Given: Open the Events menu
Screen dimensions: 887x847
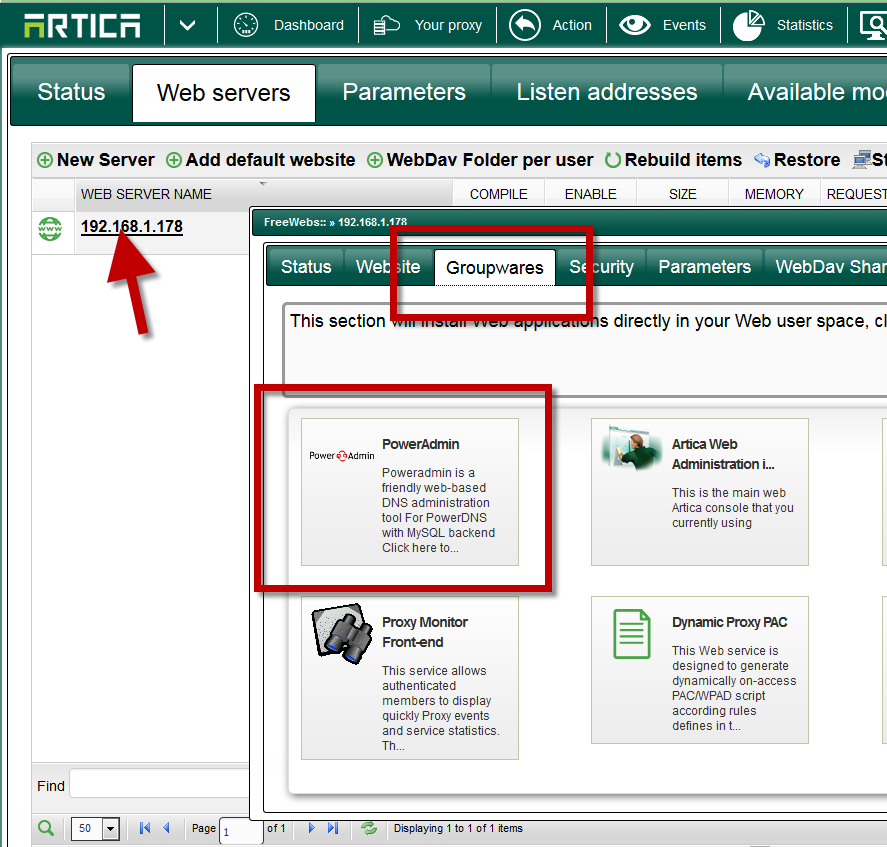Looking at the screenshot, I should pyautogui.click(x=684, y=25).
